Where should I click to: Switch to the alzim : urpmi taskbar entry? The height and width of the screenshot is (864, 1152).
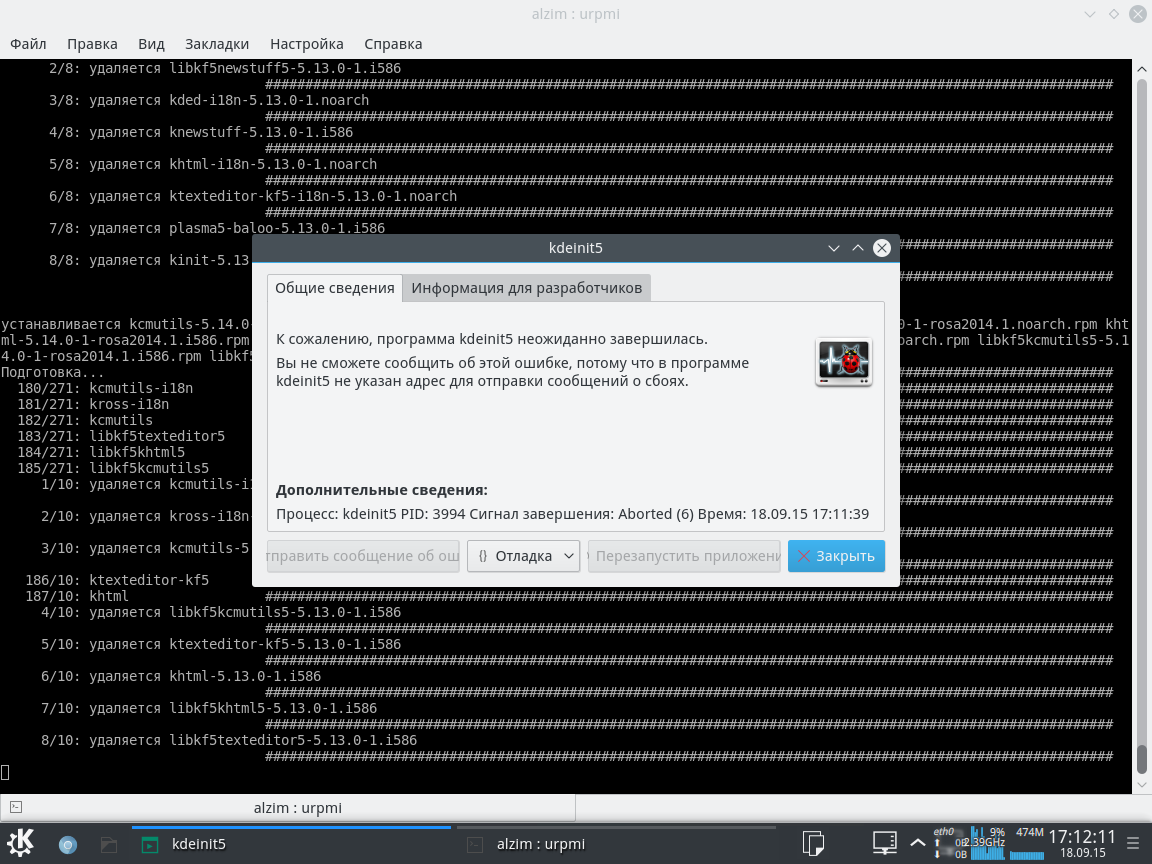tap(617, 844)
